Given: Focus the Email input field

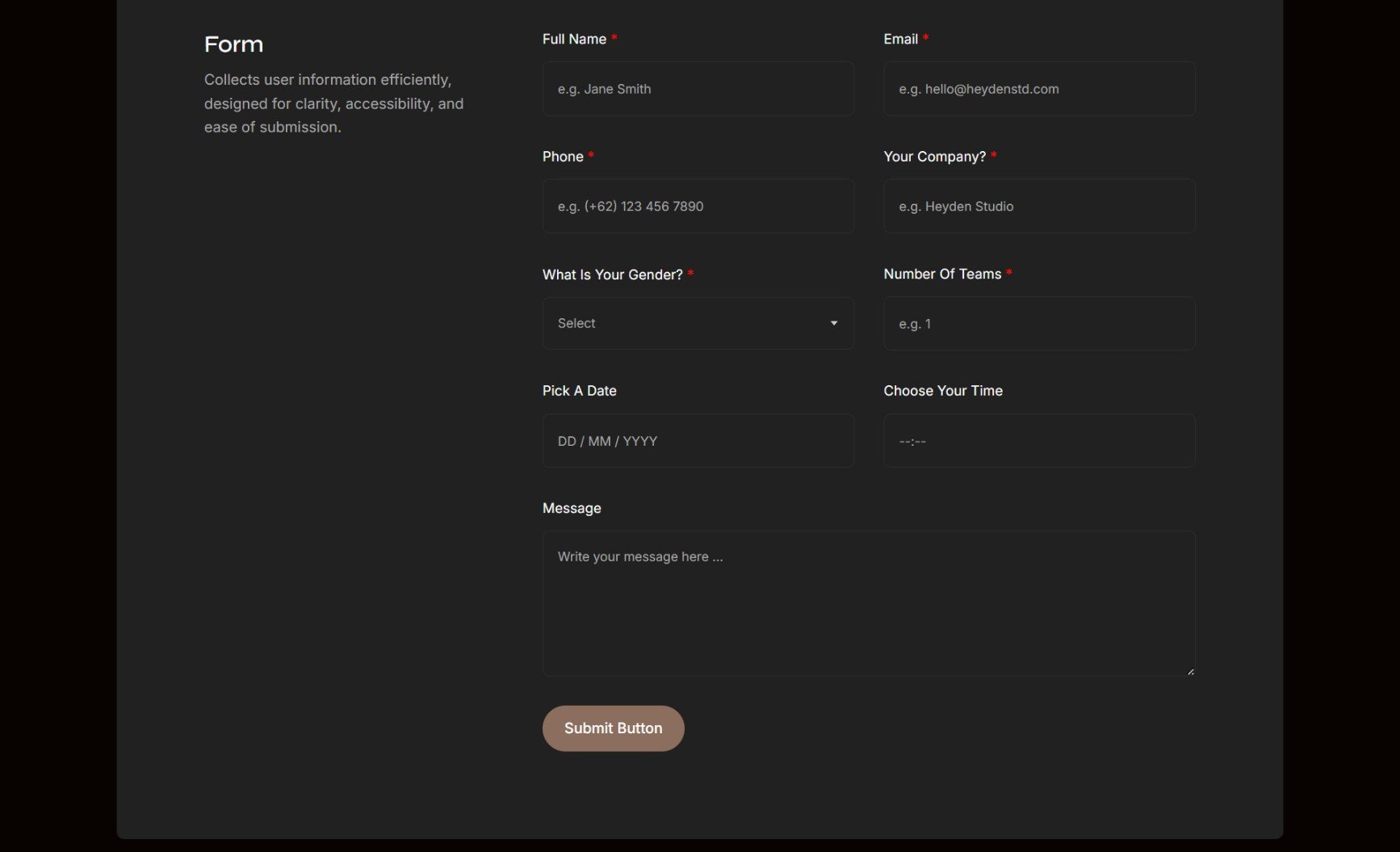Looking at the screenshot, I should (1039, 89).
